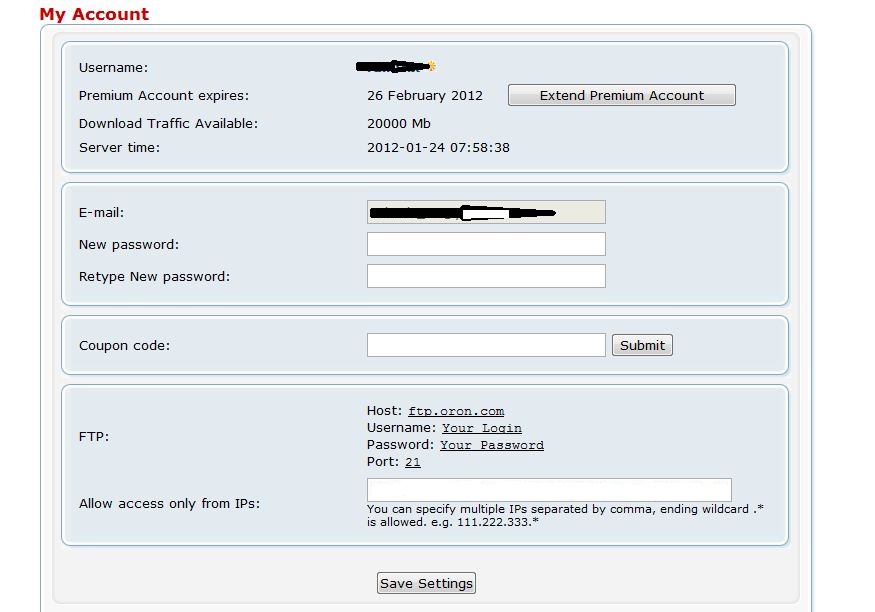The height and width of the screenshot is (612, 875).
Task: Click the Extend Premium Account button
Action: pyautogui.click(x=622, y=95)
